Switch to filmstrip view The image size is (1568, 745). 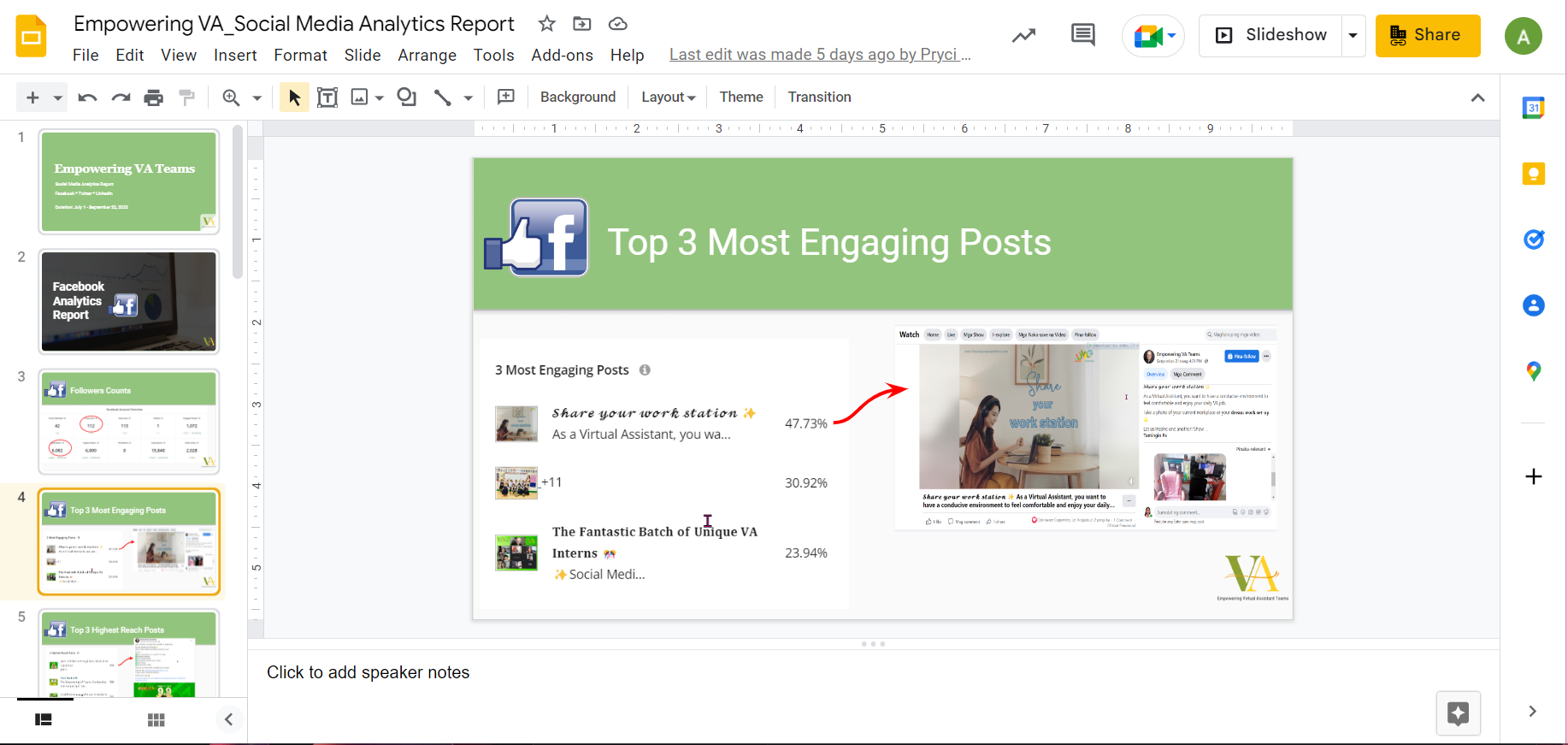coord(44,720)
